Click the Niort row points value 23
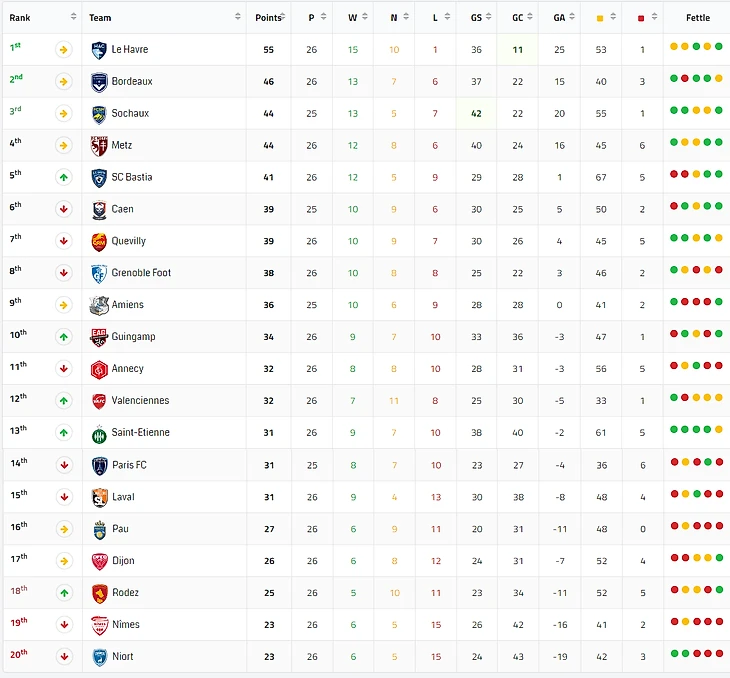Screen dimensions: 730x678 (x=269, y=657)
